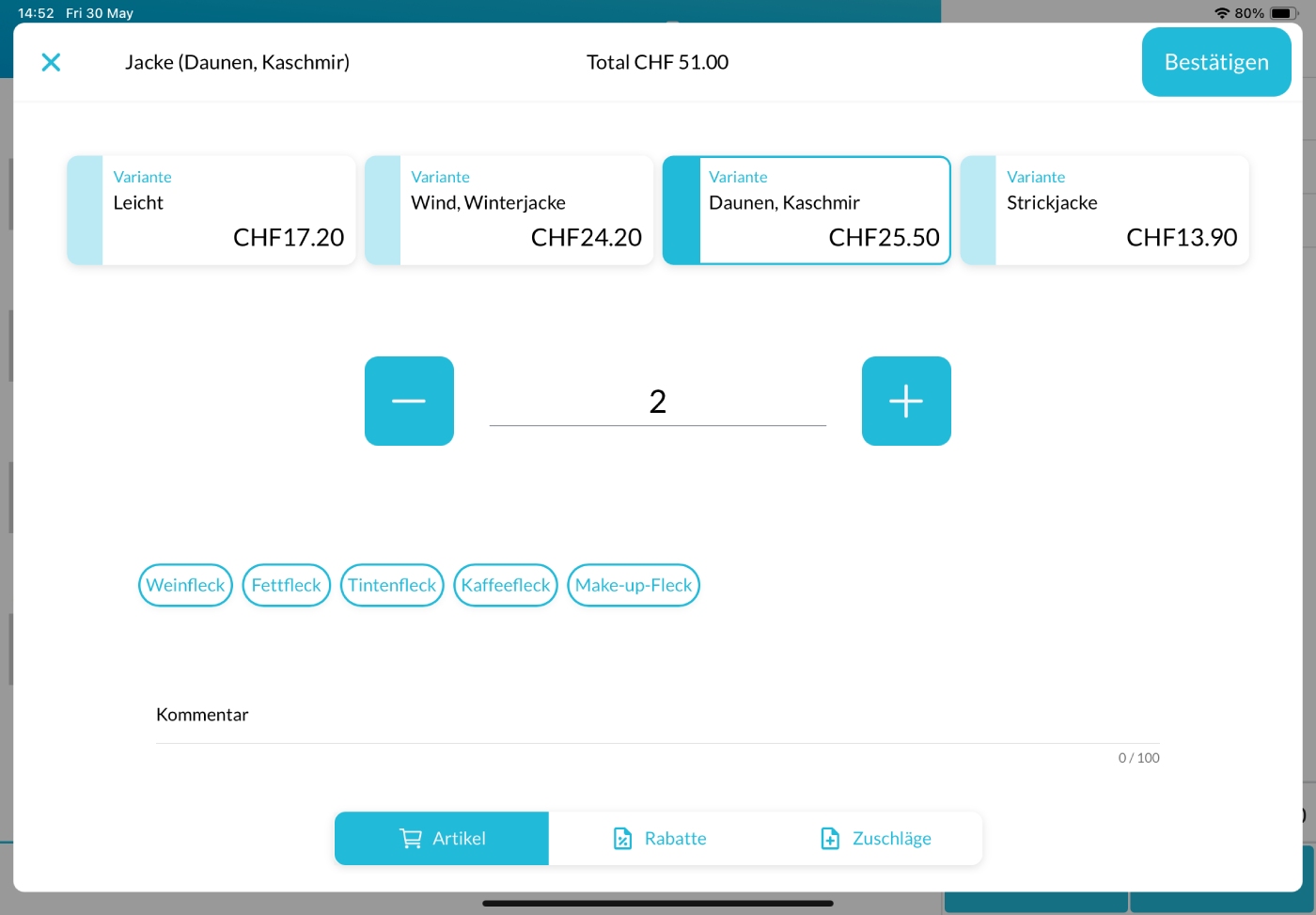Toggle the Tintenfleck tag
This screenshot has height=915, width=1316.
coord(392,585)
